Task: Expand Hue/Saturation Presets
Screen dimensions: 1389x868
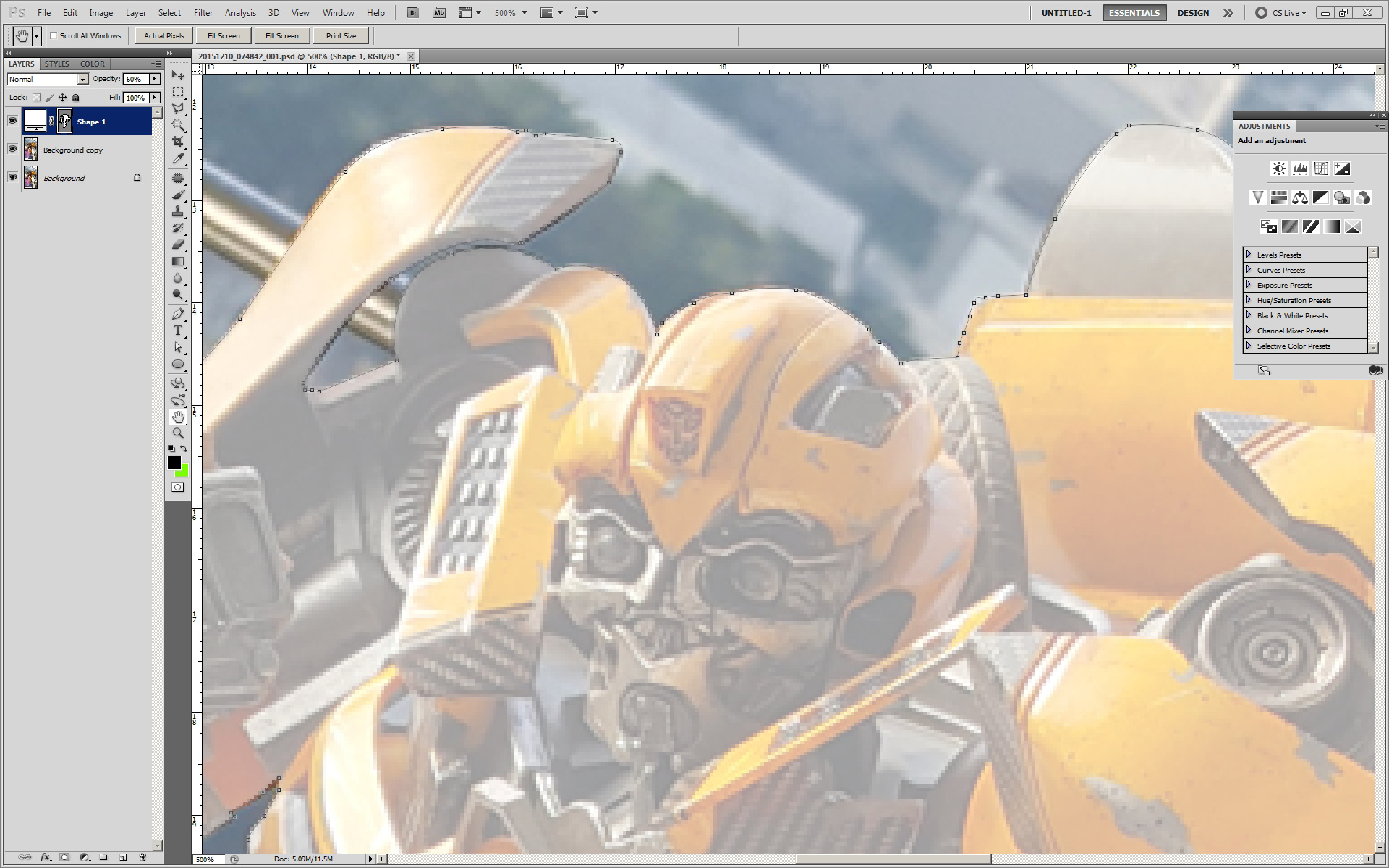Action: click(1249, 300)
